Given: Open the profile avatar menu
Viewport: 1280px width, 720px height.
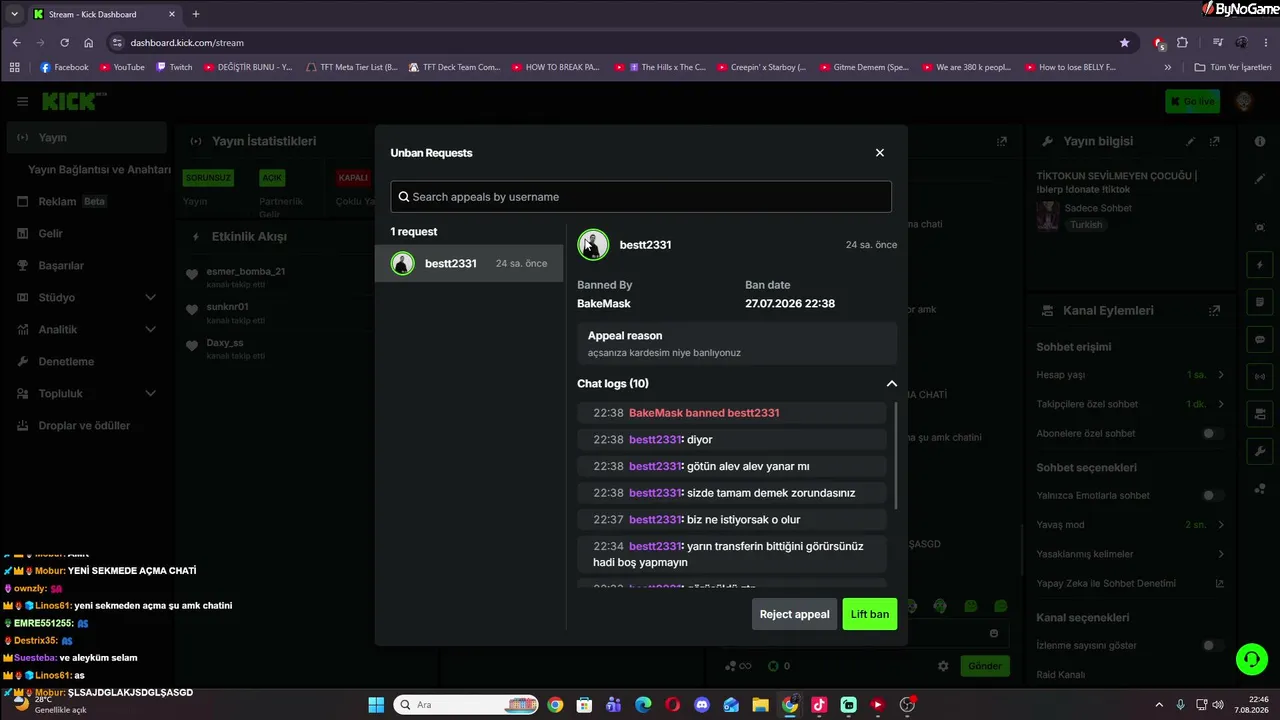Looking at the screenshot, I should pyautogui.click(x=1244, y=101).
